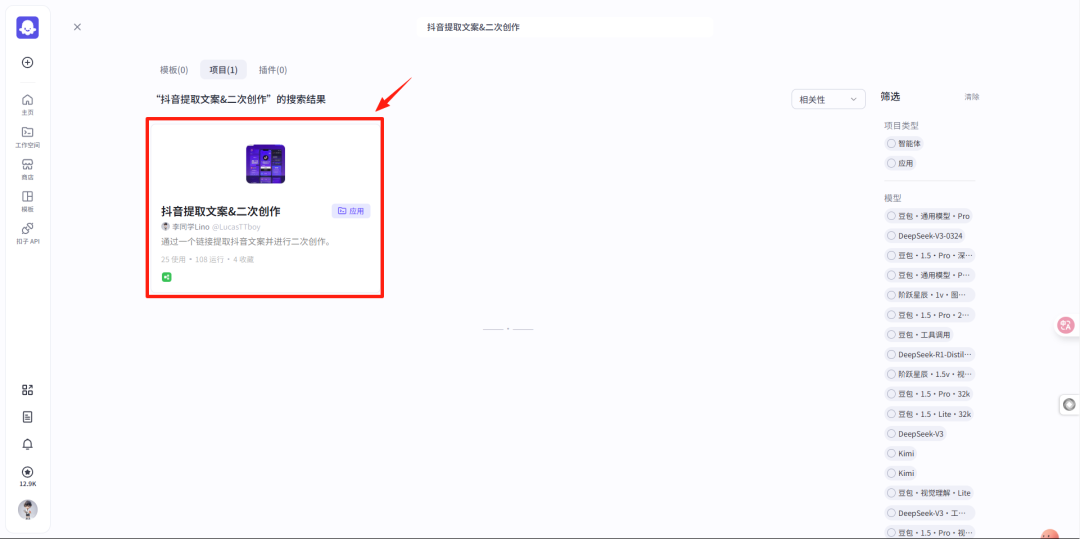Click the @LucasTTboy author handle
1080x539 pixels.
(x=236, y=226)
